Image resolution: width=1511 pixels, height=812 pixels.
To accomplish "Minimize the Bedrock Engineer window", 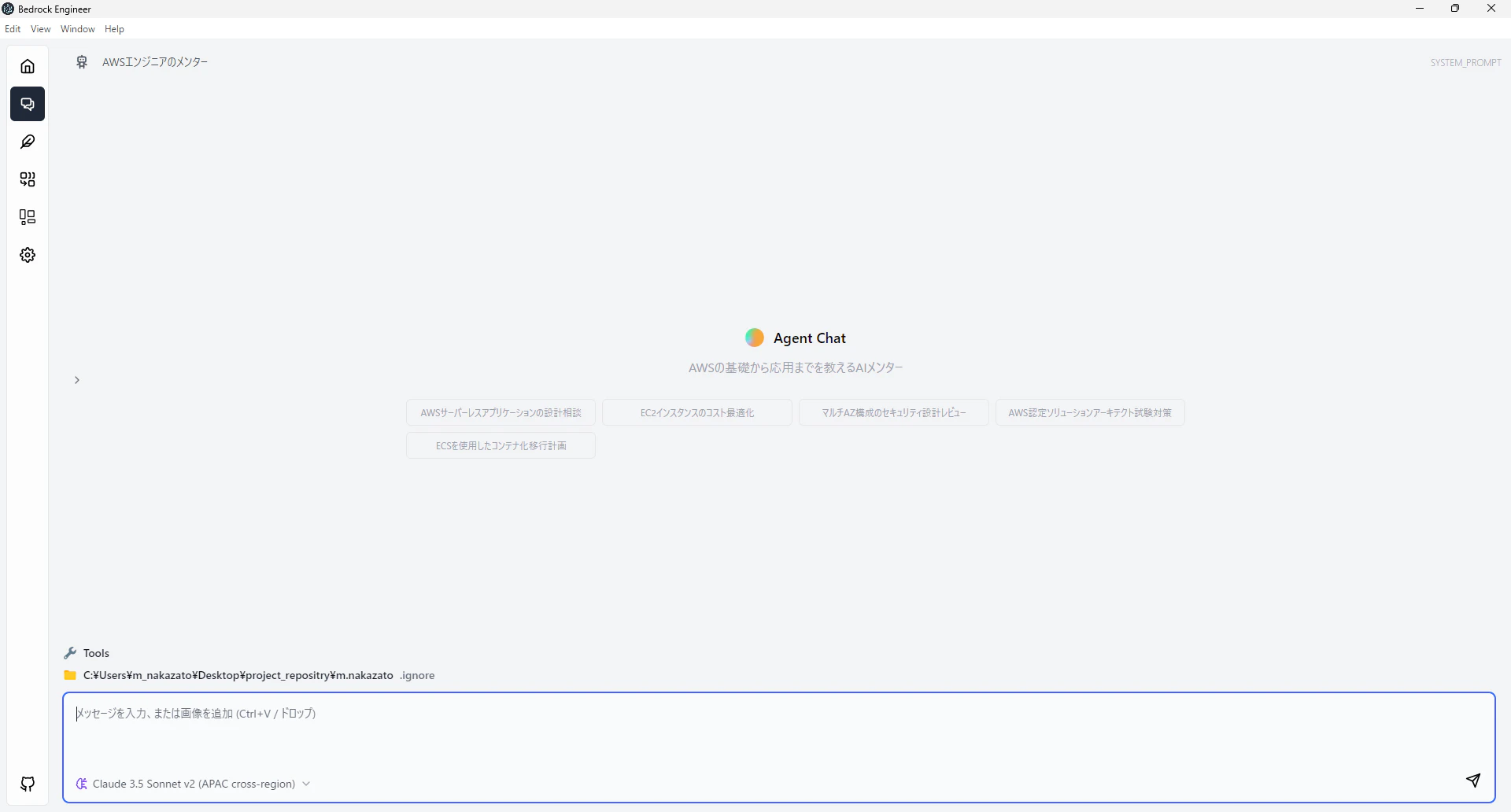I will click(1420, 9).
